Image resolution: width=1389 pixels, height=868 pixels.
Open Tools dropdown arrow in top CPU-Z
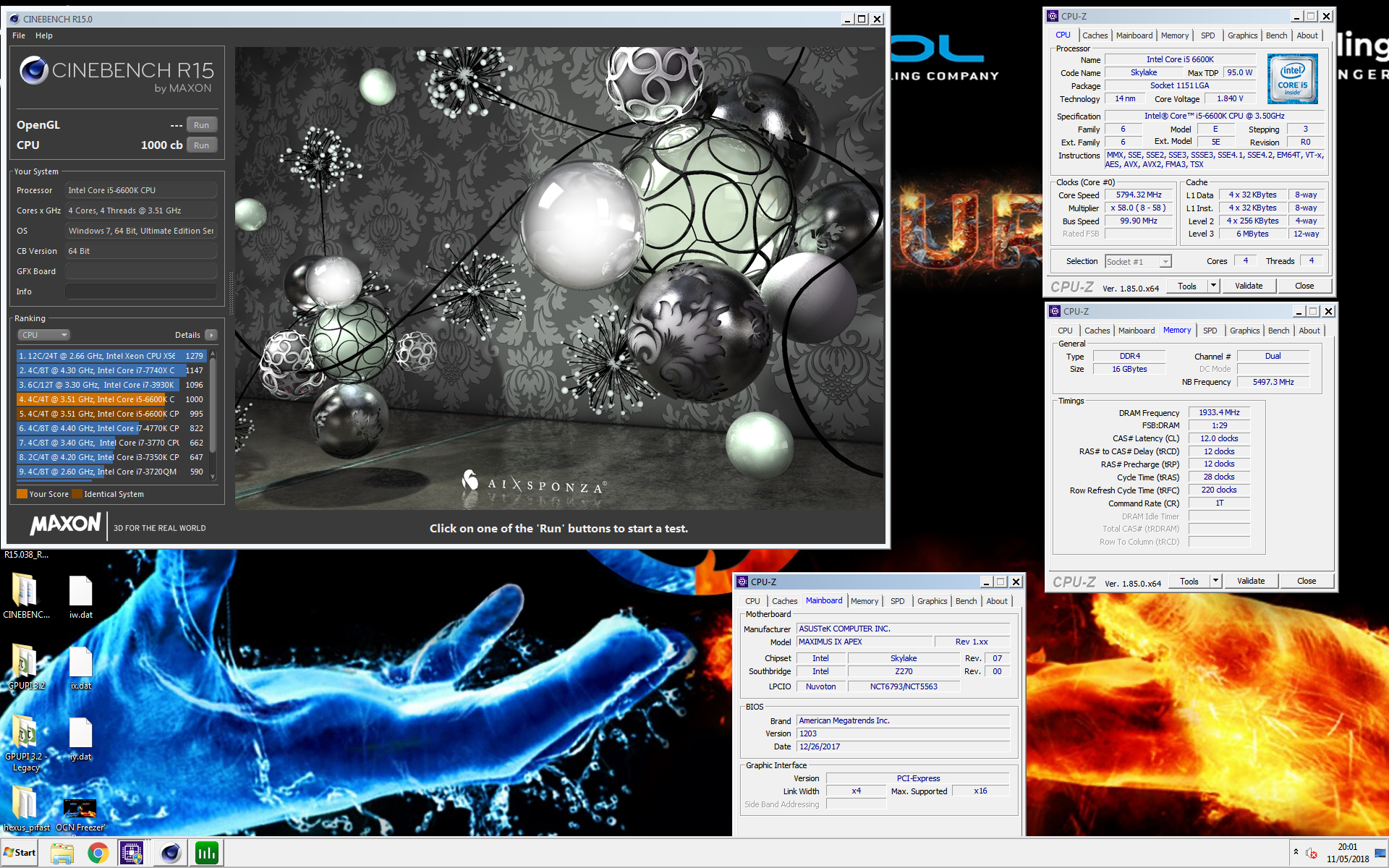pyautogui.click(x=1214, y=286)
